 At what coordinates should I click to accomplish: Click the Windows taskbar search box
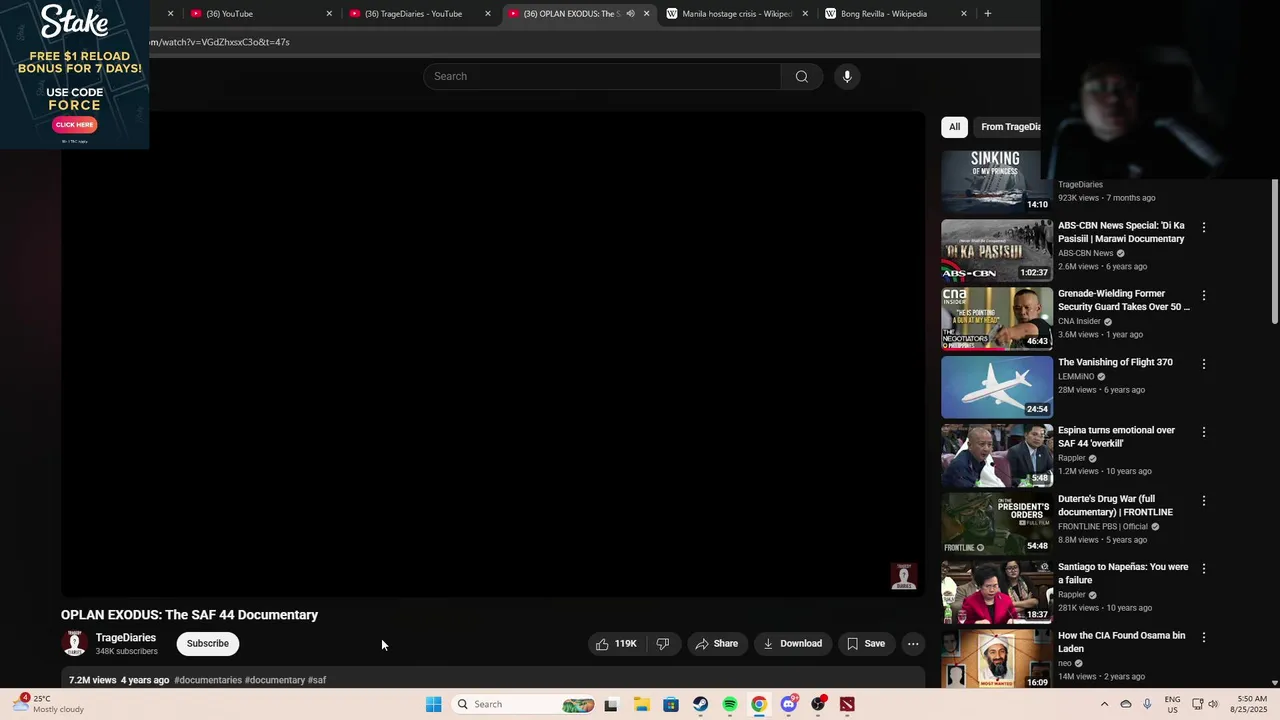click(x=522, y=704)
